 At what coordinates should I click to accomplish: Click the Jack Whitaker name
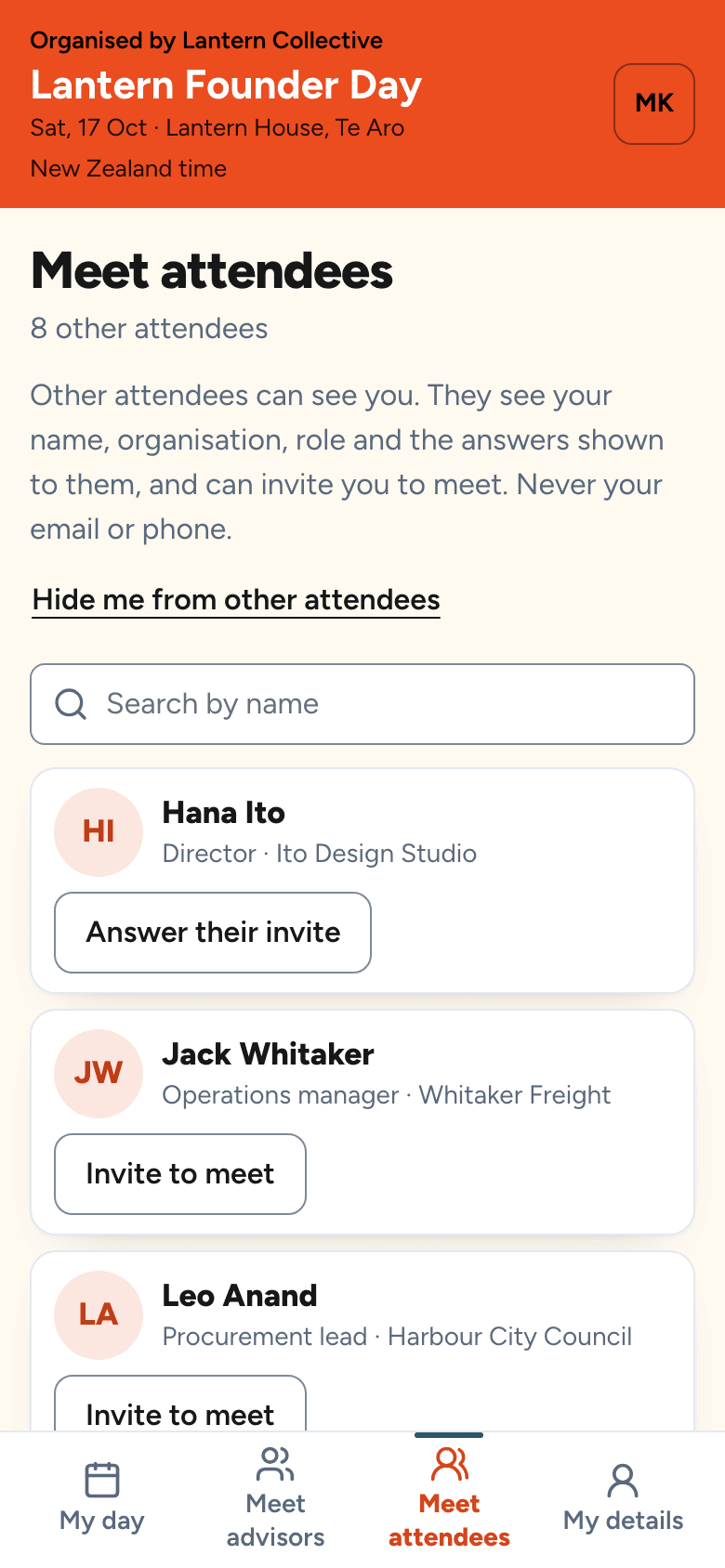268,1054
